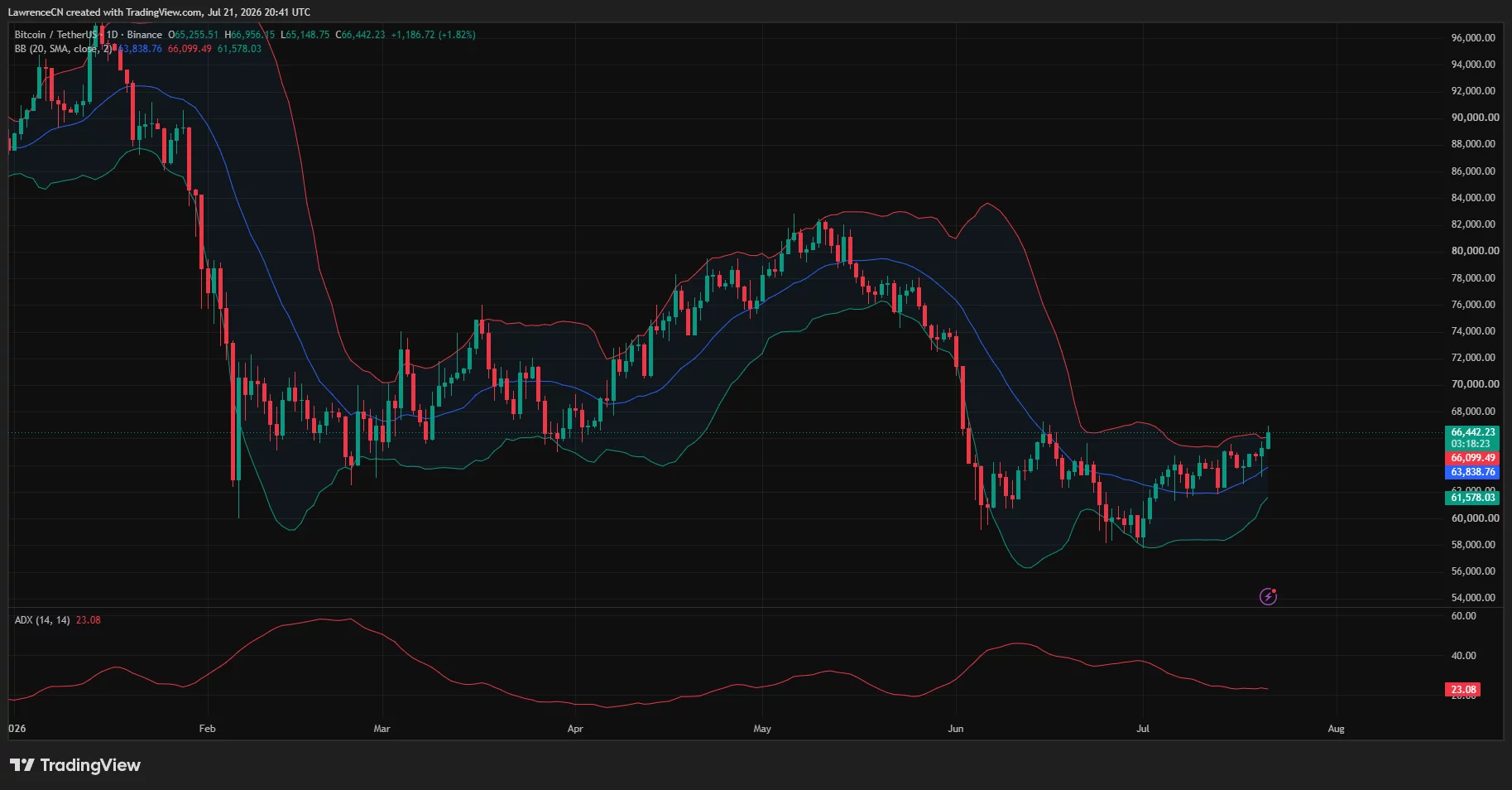Click the 60.00 label on ADX axis

click(1463, 616)
